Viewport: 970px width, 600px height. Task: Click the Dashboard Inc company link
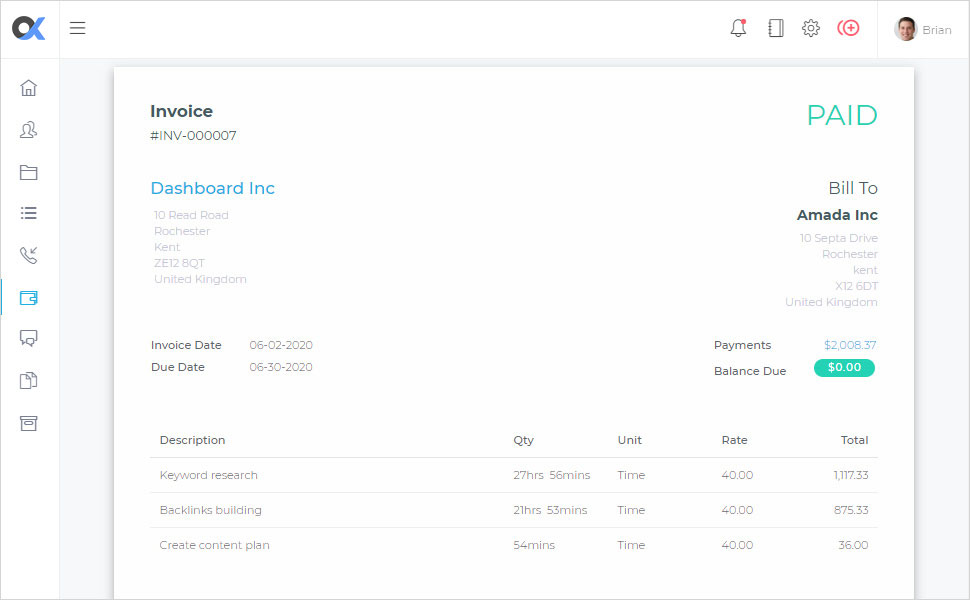(x=213, y=188)
